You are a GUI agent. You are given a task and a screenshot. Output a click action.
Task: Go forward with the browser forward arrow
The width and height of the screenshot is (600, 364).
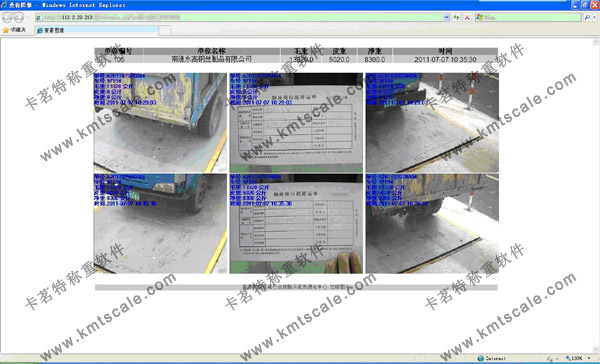tap(19, 17)
